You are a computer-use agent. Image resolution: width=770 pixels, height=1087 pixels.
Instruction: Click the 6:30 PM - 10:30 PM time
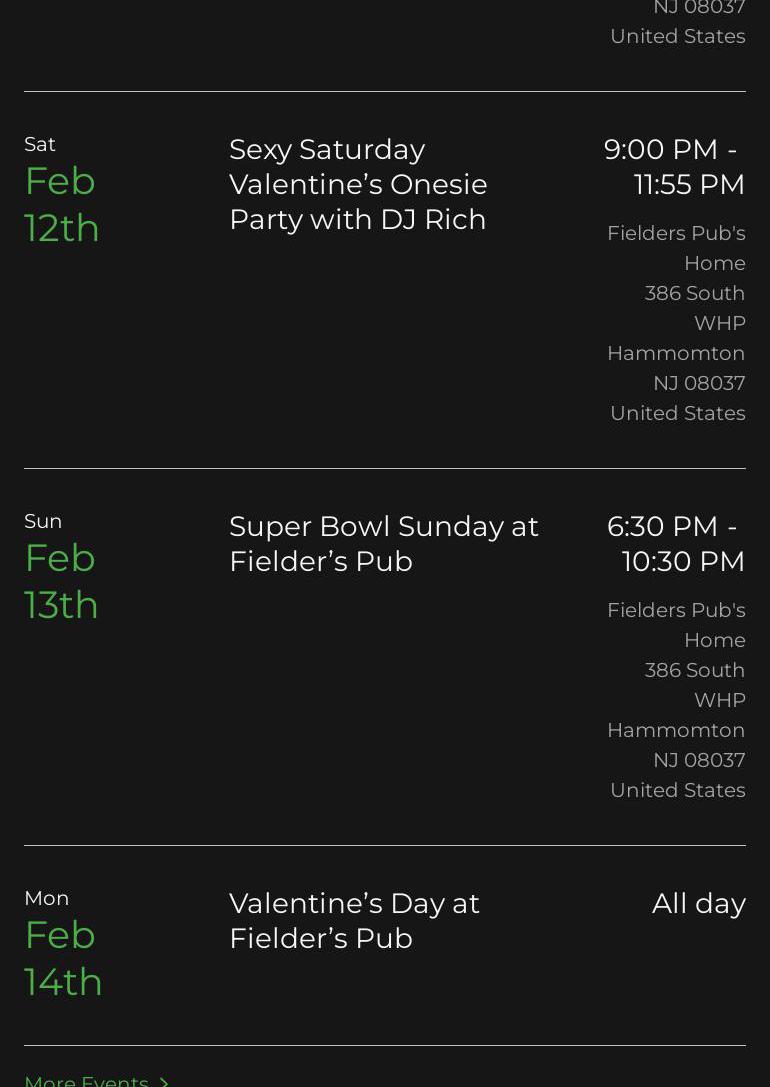(676, 543)
